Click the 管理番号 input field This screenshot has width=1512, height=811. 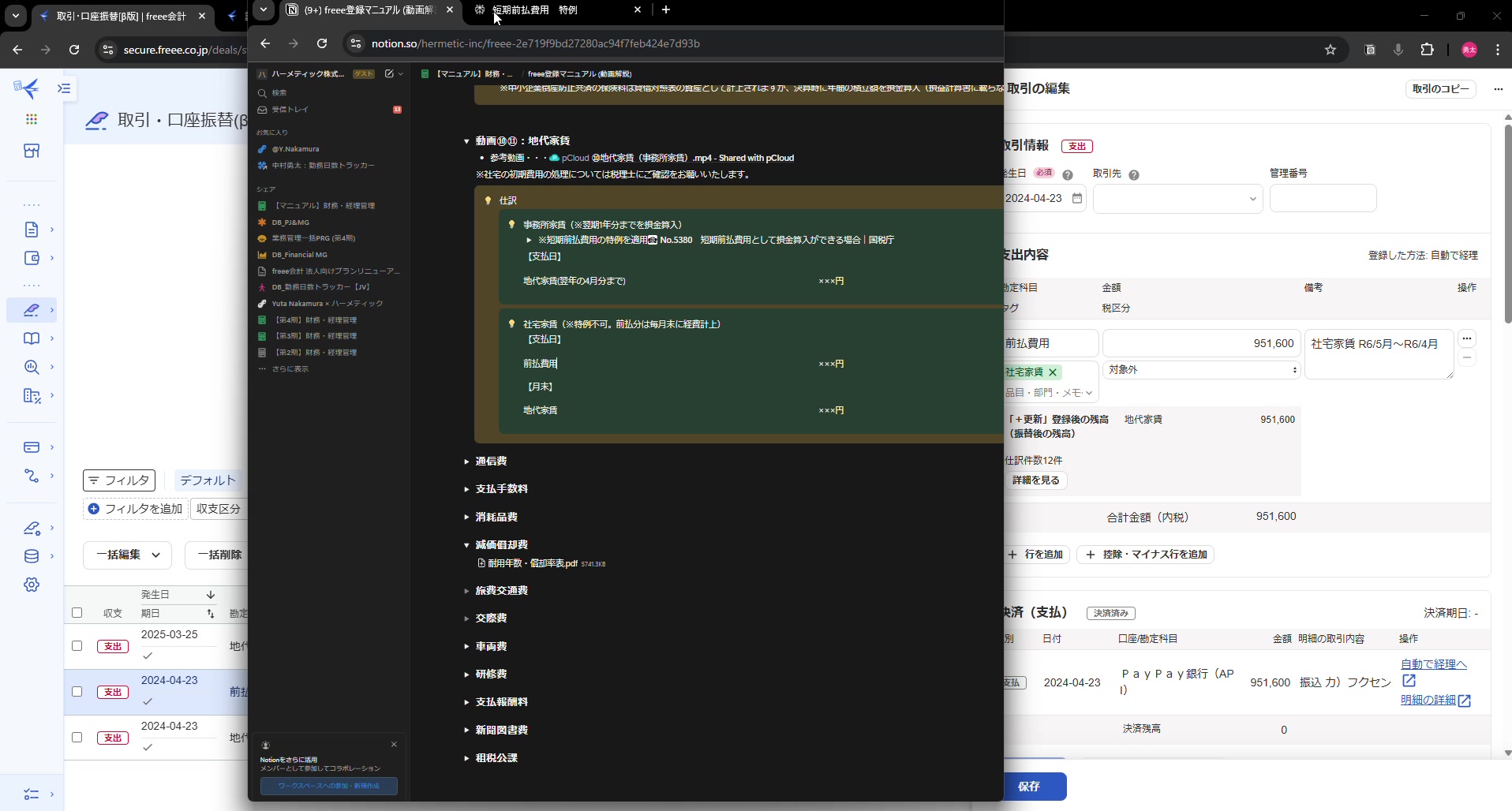point(1323,199)
